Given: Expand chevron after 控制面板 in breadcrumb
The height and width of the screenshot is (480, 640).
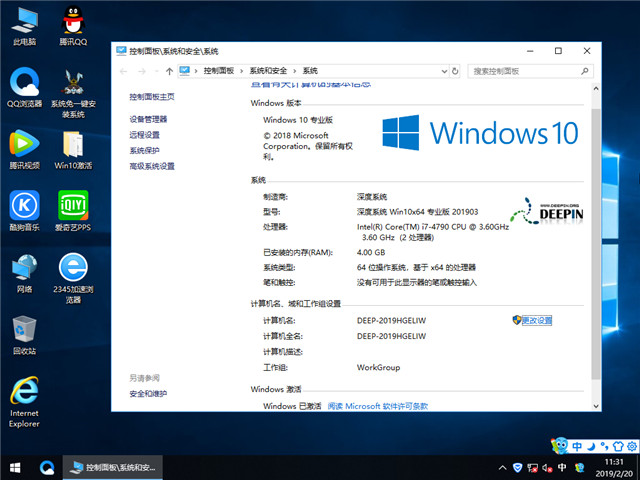Looking at the screenshot, I should click(x=241, y=71).
